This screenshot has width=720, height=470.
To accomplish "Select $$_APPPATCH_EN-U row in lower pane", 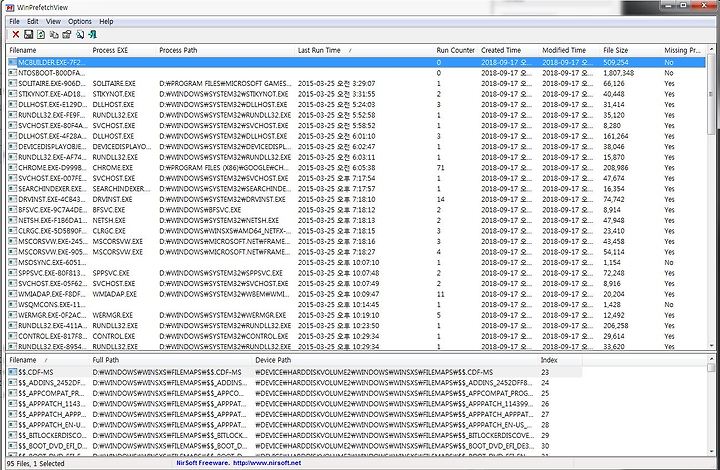I will 295,425.
